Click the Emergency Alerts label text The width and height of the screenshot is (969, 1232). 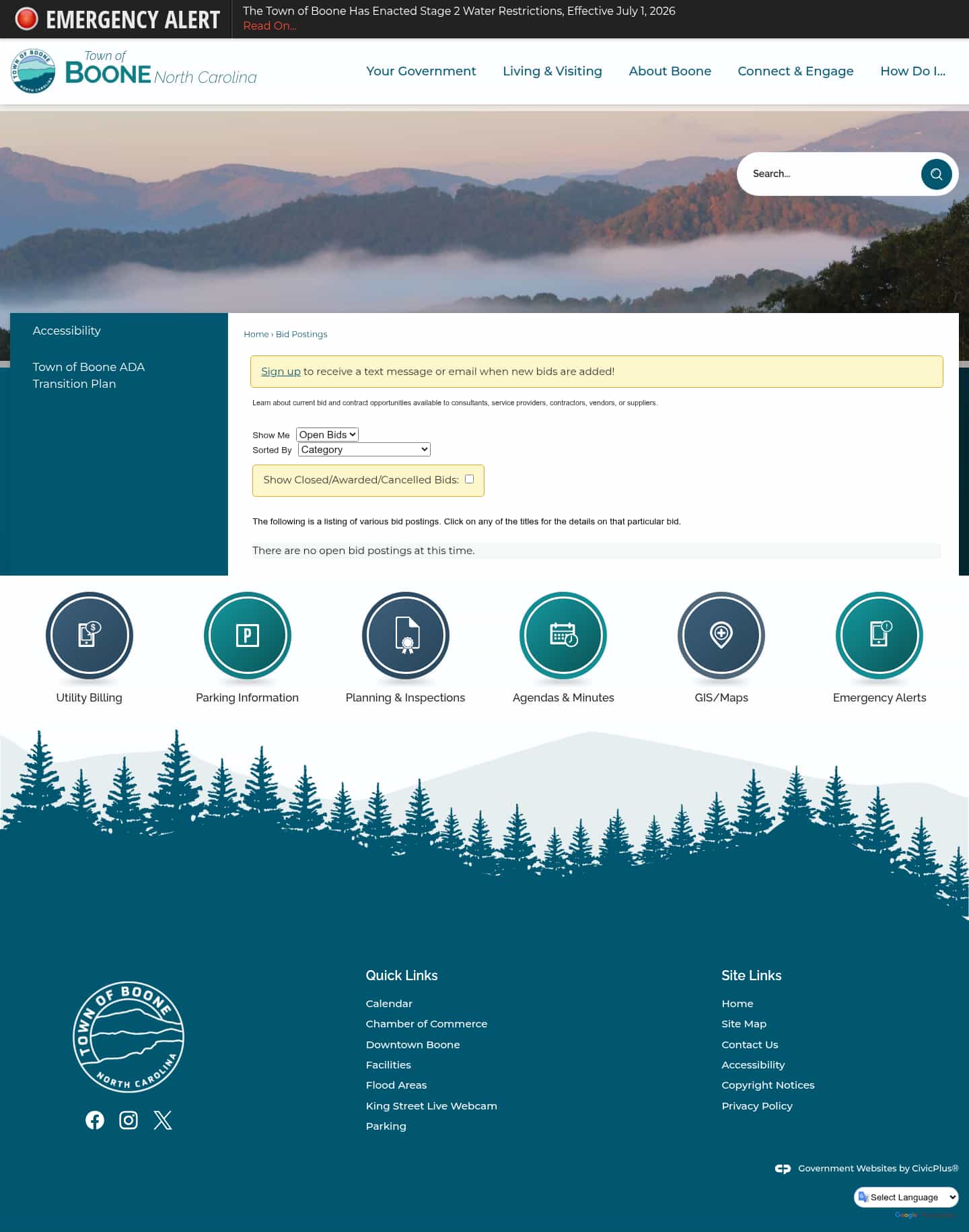coord(880,697)
